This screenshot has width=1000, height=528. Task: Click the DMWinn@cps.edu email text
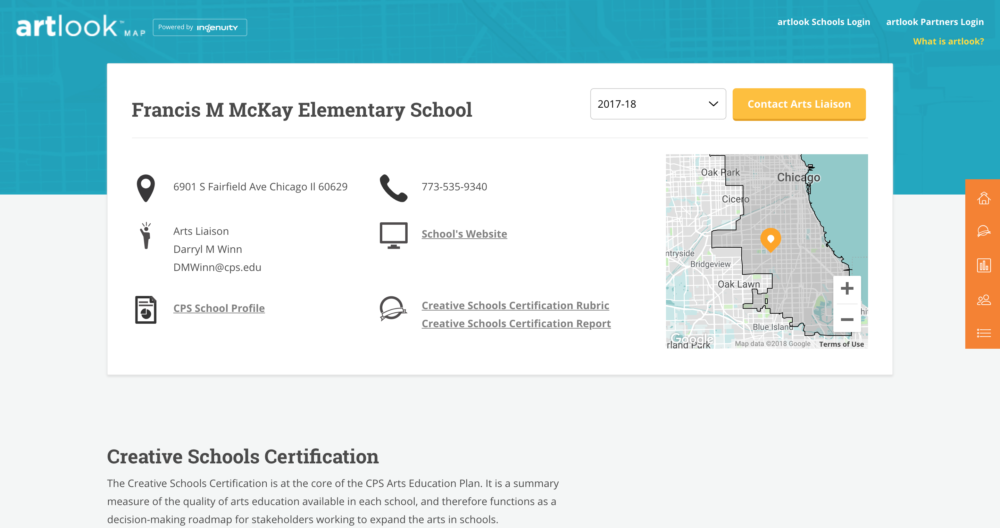tap(217, 267)
